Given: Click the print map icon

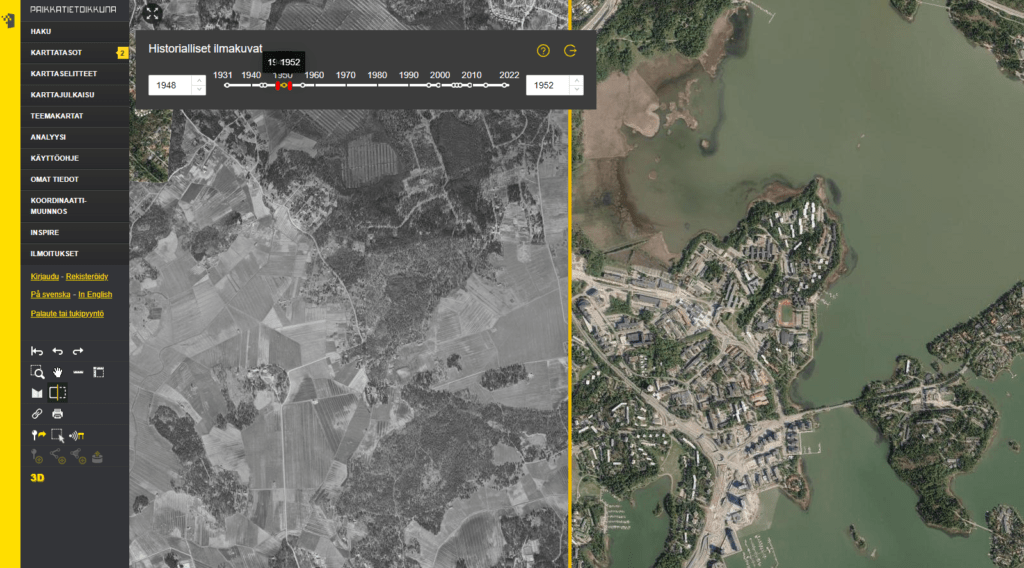Looking at the screenshot, I should click(58, 413).
